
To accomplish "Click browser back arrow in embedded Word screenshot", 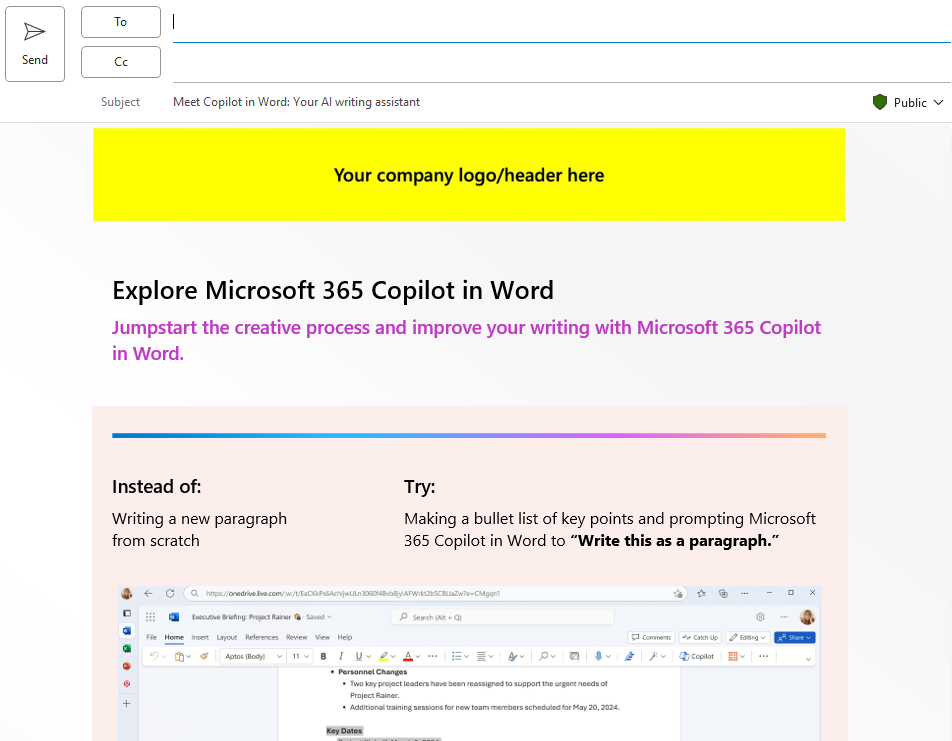I will 148,593.
